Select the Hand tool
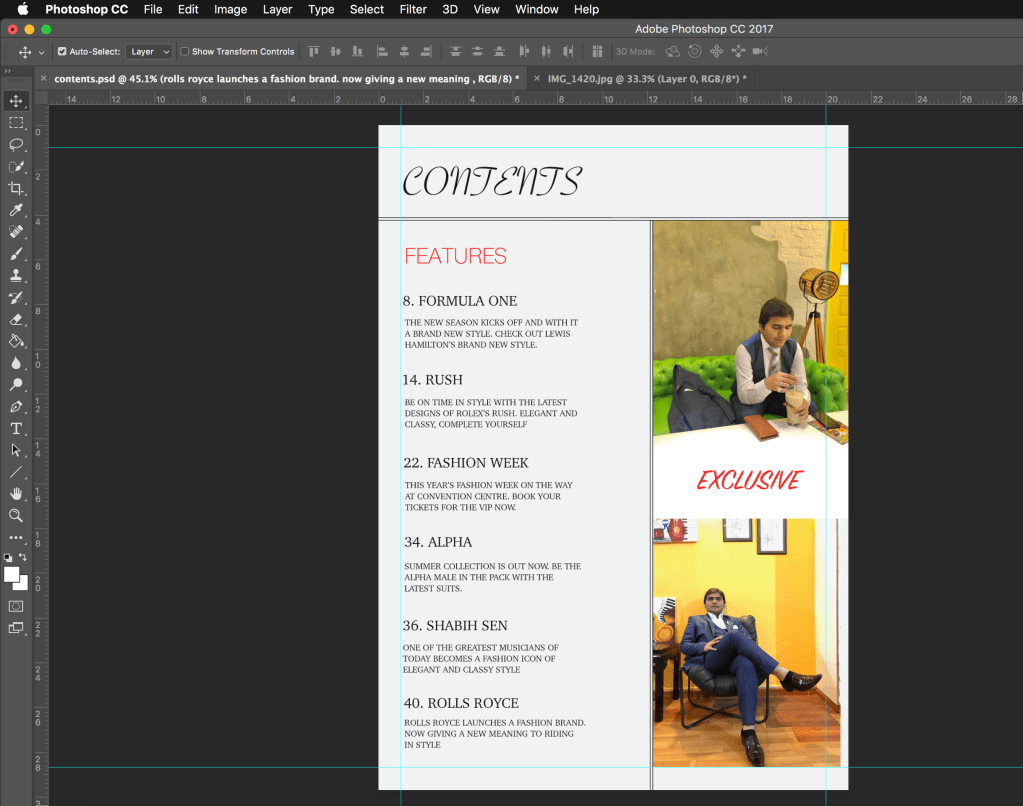This screenshot has height=806, width=1023. 16,494
